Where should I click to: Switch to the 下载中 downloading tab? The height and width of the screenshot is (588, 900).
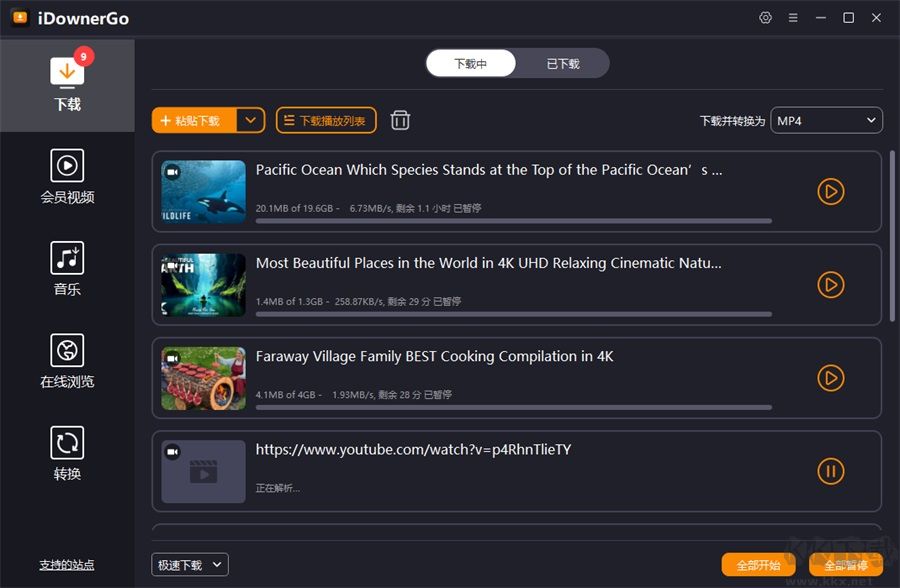click(x=471, y=63)
